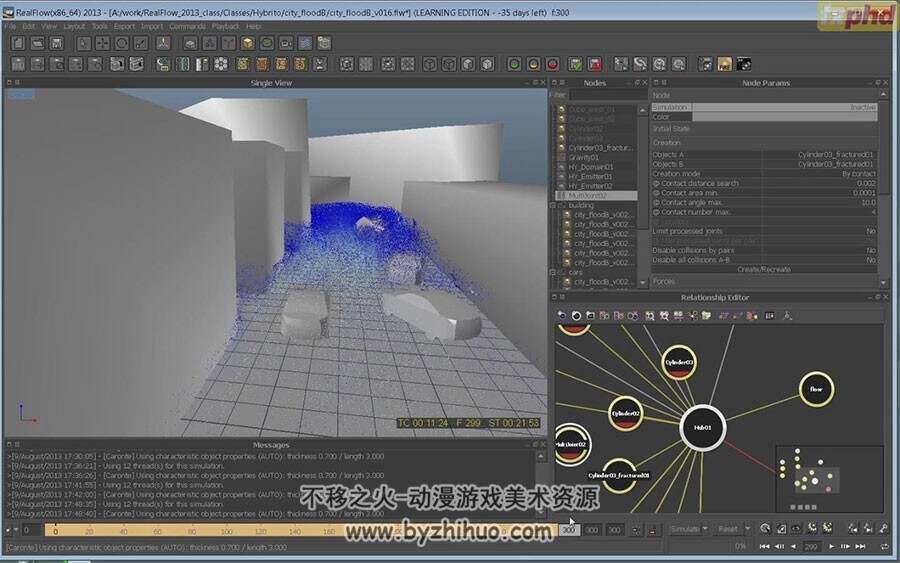Click the camera icon in top toolbar
Image resolution: width=900 pixels, height=563 pixels.
tap(286, 43)
